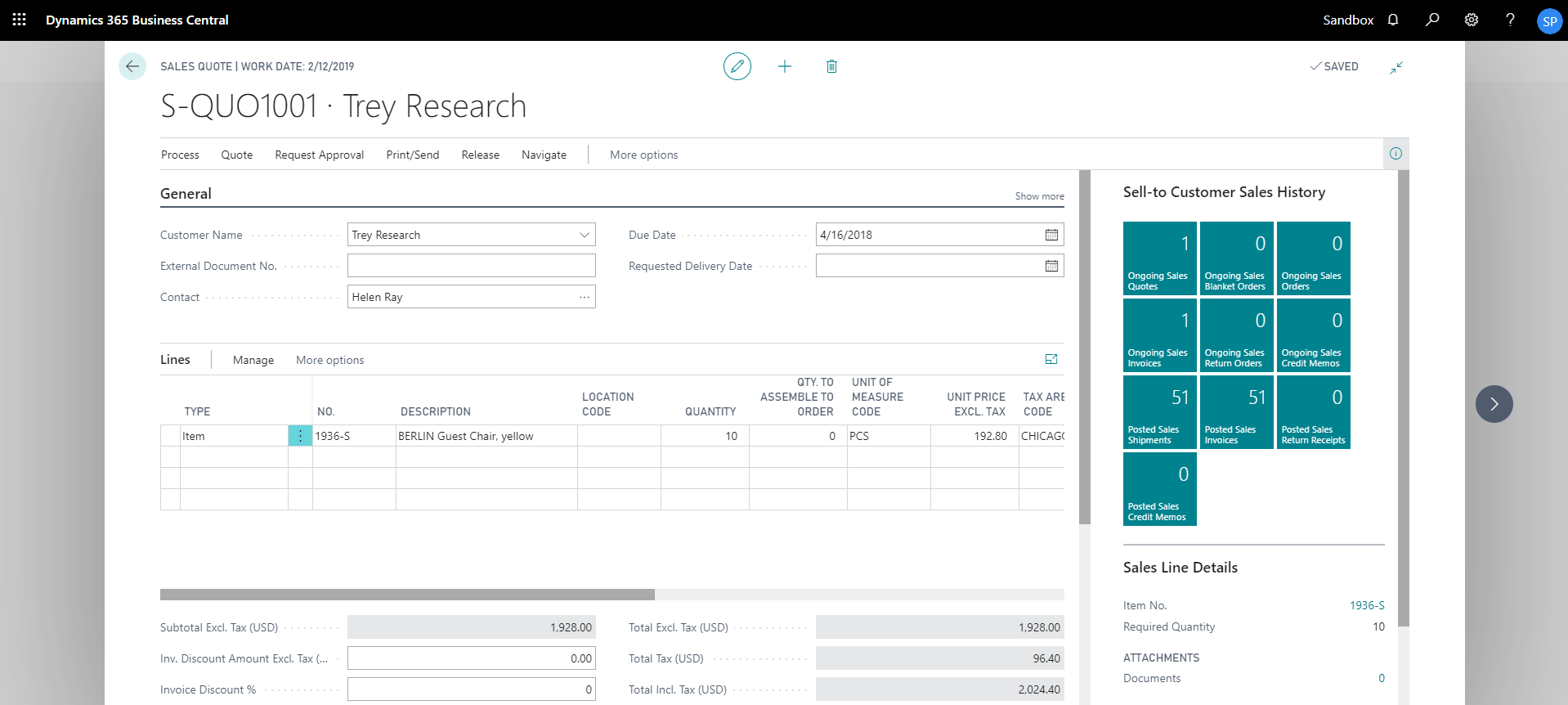
Task: Collapse the page with the shrink arrows icon
Action: (1396, 67)
